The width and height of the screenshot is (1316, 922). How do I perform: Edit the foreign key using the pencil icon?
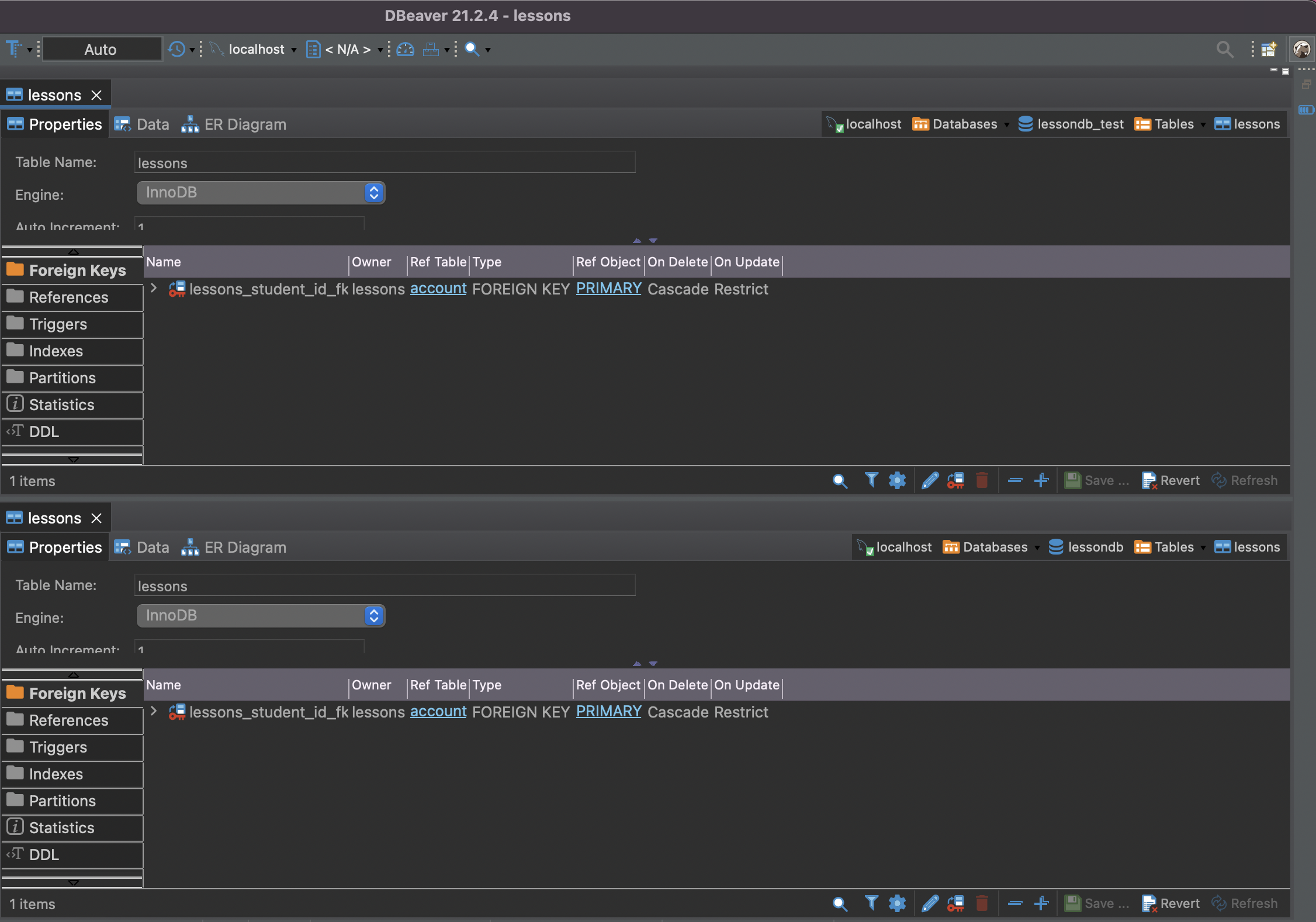tap(930, 480)
